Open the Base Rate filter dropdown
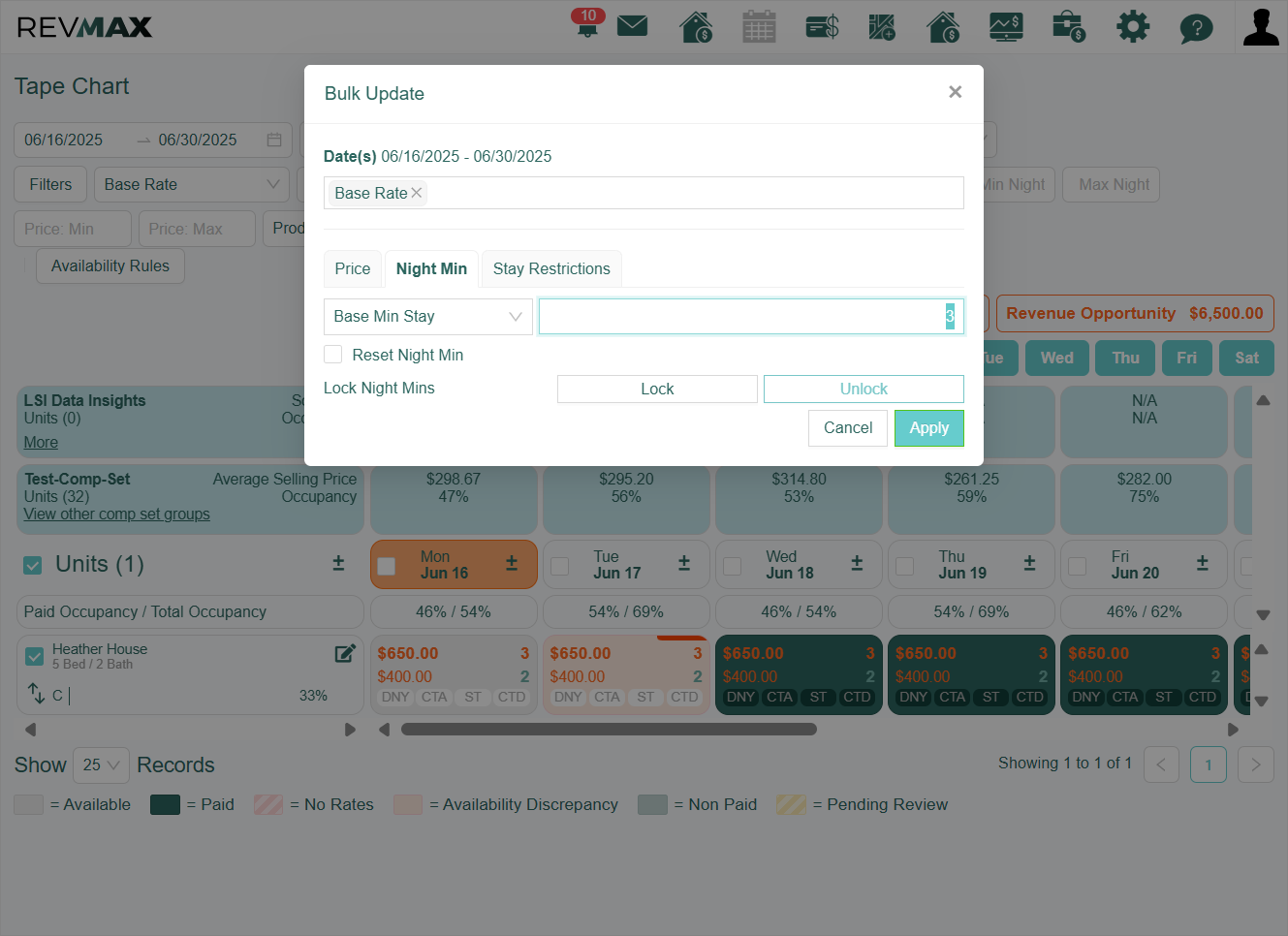 click(192, 184)
